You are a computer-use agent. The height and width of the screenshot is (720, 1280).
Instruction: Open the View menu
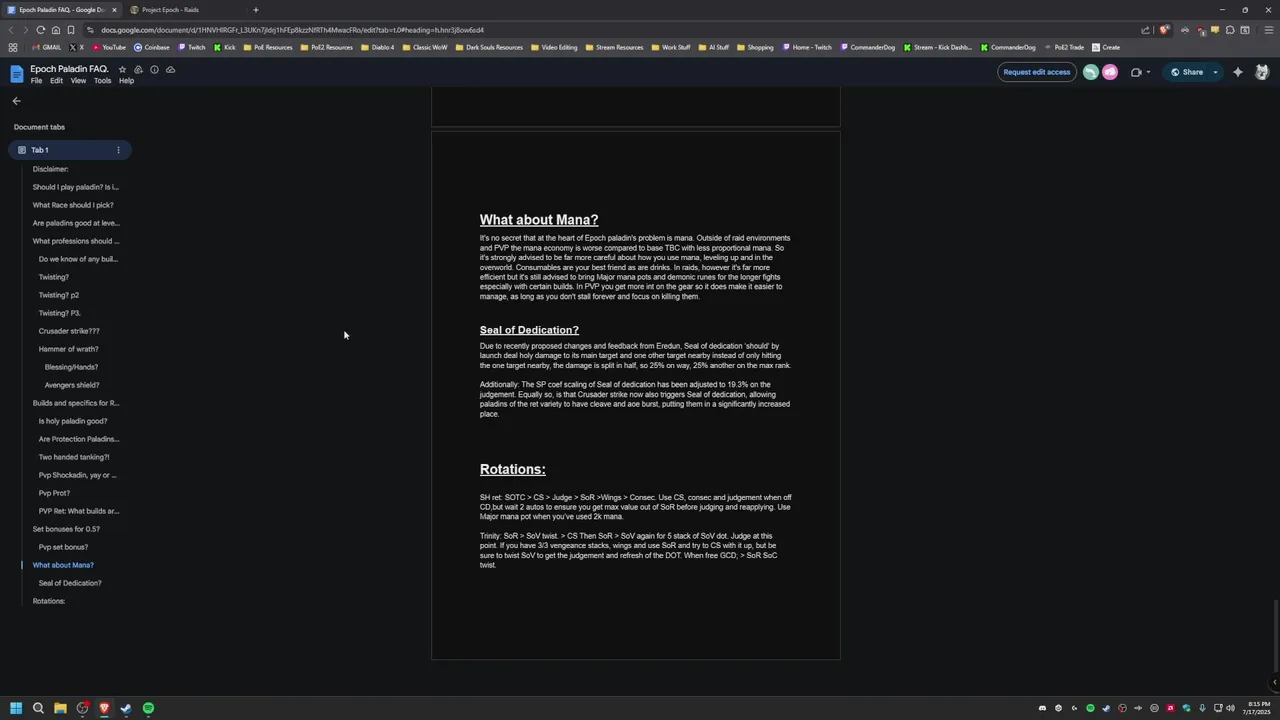tap(78, 81)
